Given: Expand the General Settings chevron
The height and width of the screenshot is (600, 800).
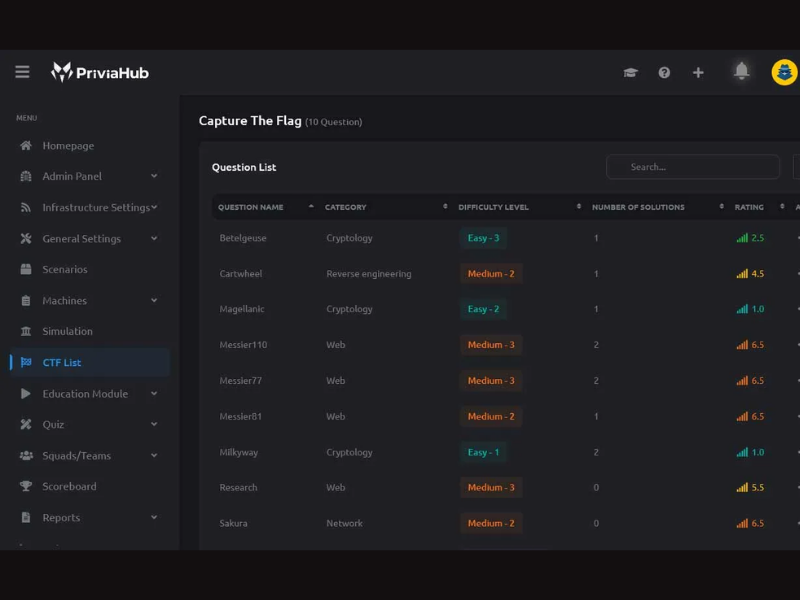Looking at the screenshot, I should pos(154,238).
